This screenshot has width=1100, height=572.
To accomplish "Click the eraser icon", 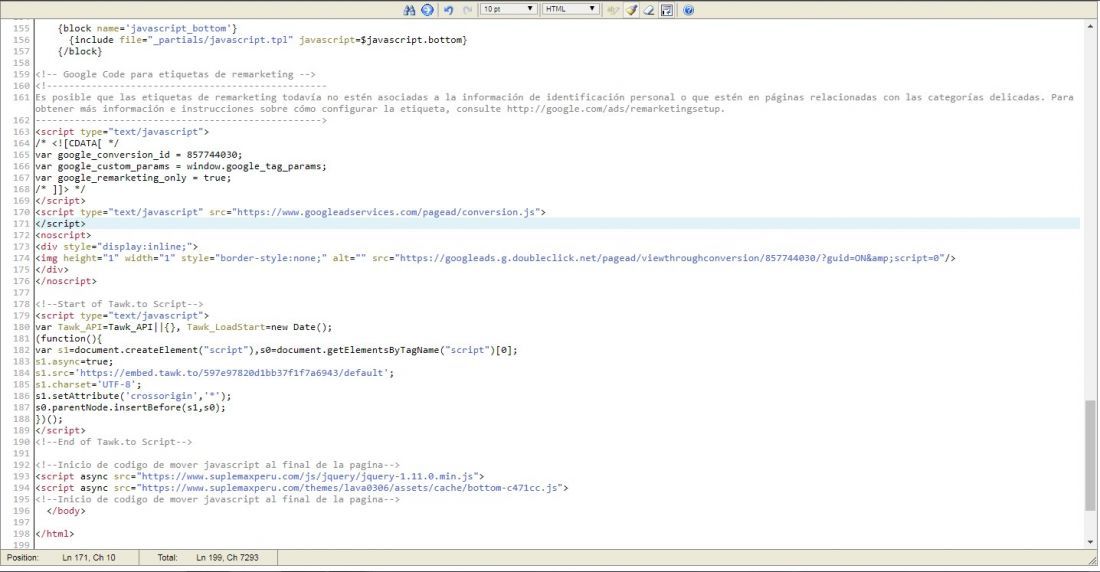I will coord(649,10).
